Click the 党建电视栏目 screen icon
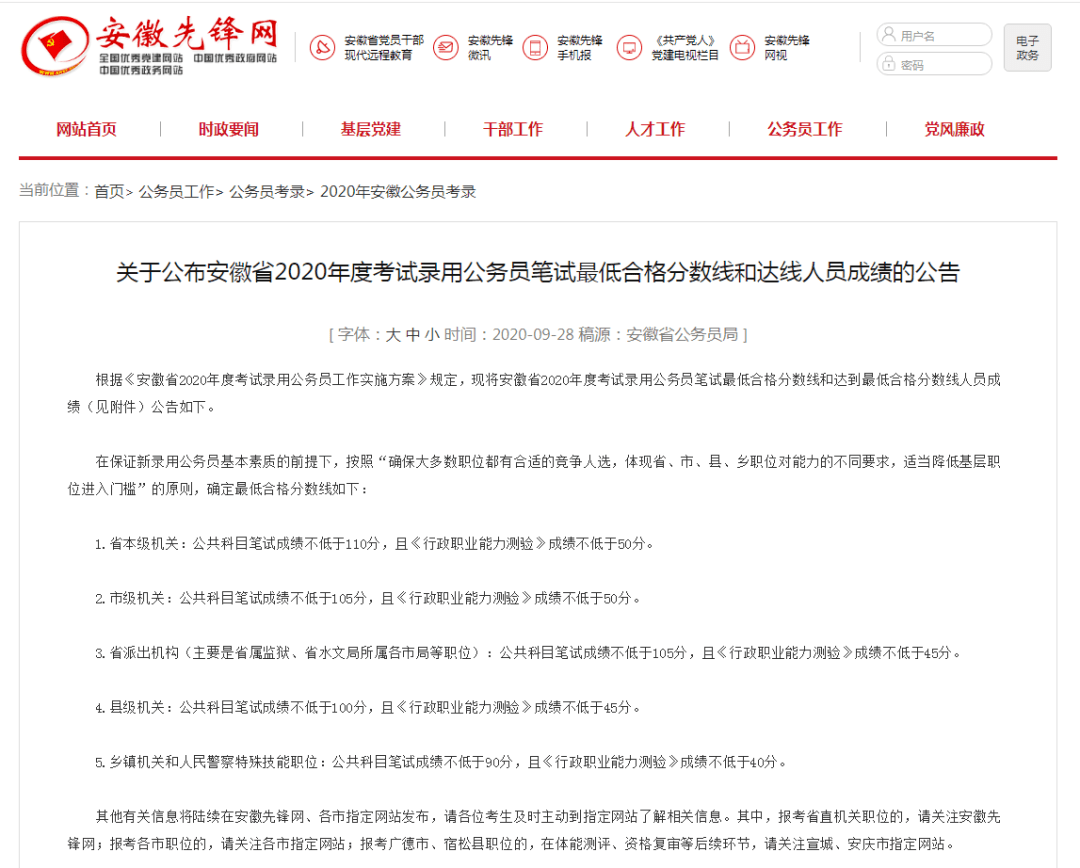The height and width of the screenshot is (868, 1080). coord(630,47)
